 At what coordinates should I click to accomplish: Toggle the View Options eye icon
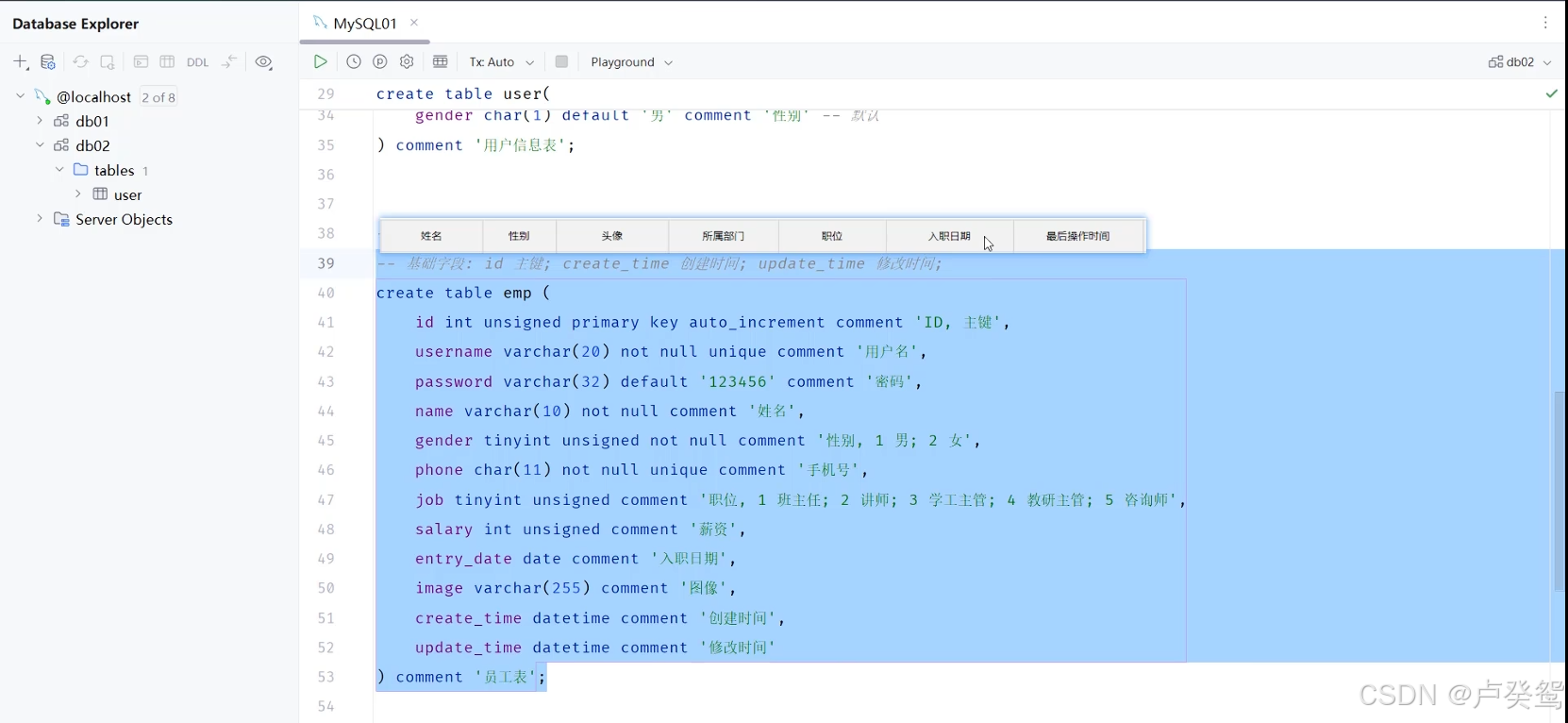264,62
